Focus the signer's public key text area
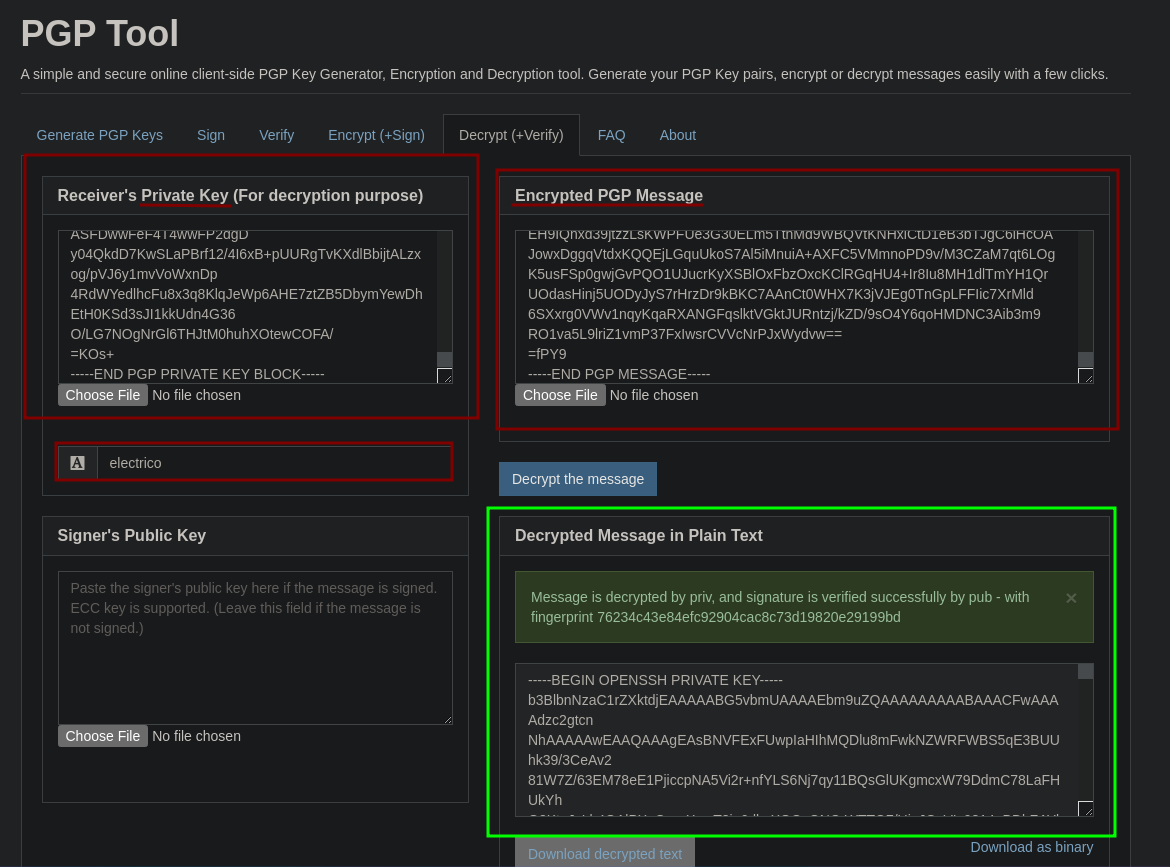This screenshot has width=1170, height=867. [x=255, y=647]
